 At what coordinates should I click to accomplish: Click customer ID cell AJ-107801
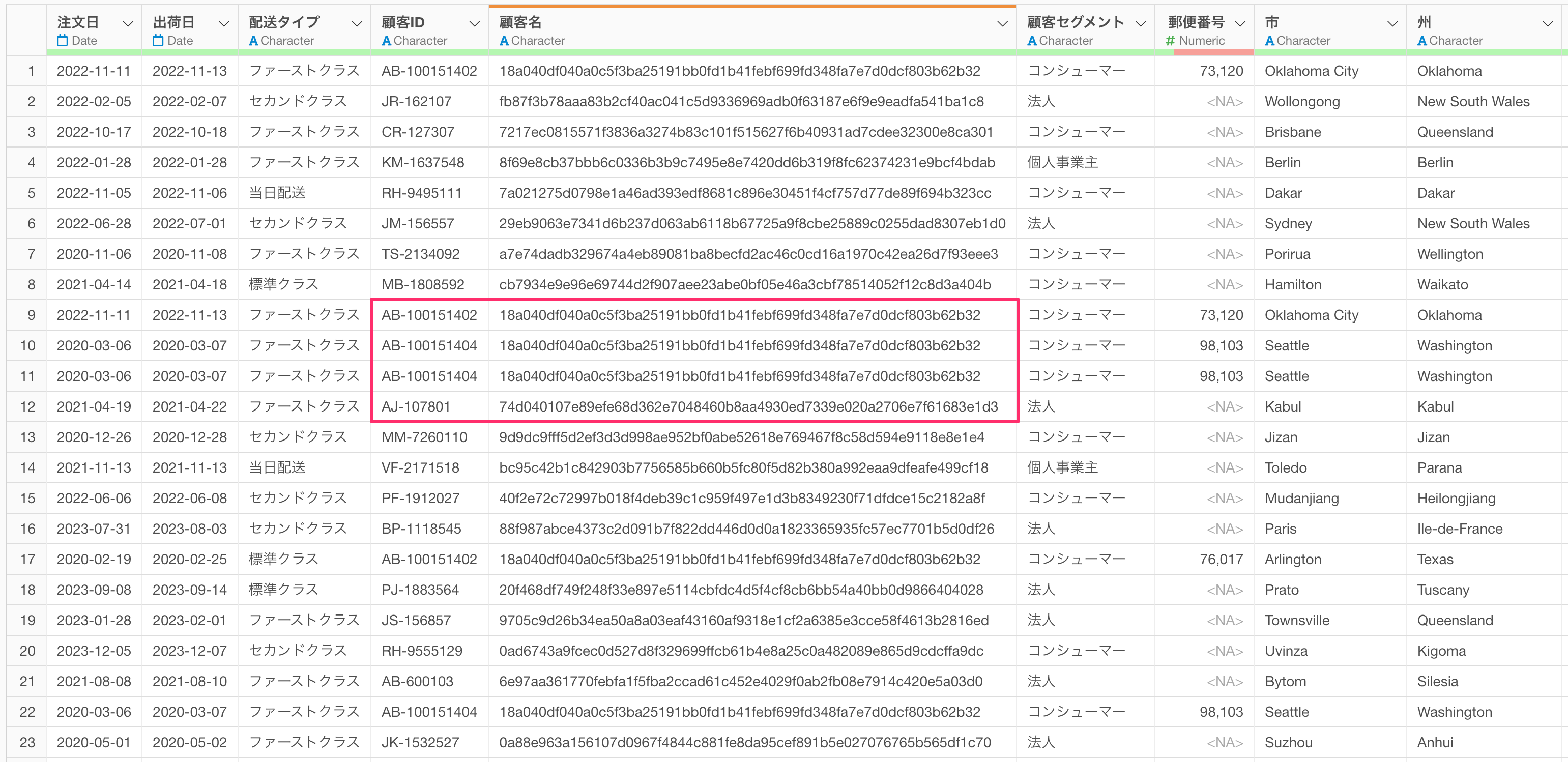tap(416, 406)
